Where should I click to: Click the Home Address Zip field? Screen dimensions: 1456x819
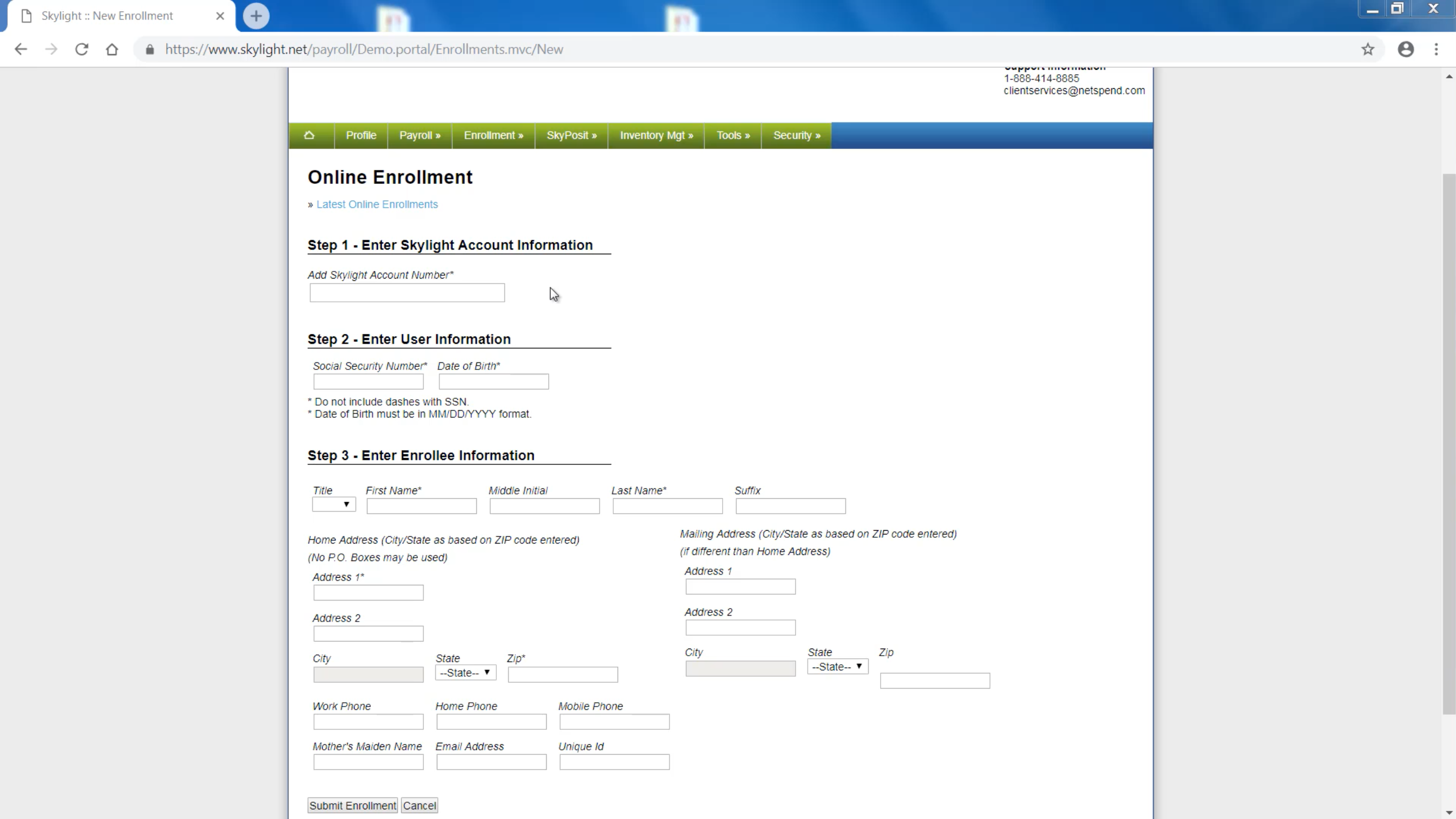click(563, 675)
